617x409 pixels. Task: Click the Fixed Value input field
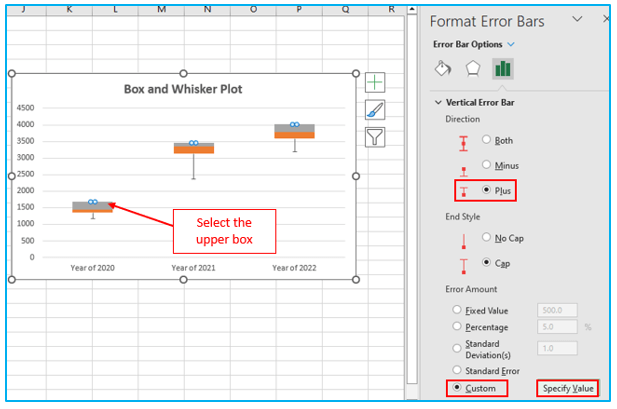point(557,311)
